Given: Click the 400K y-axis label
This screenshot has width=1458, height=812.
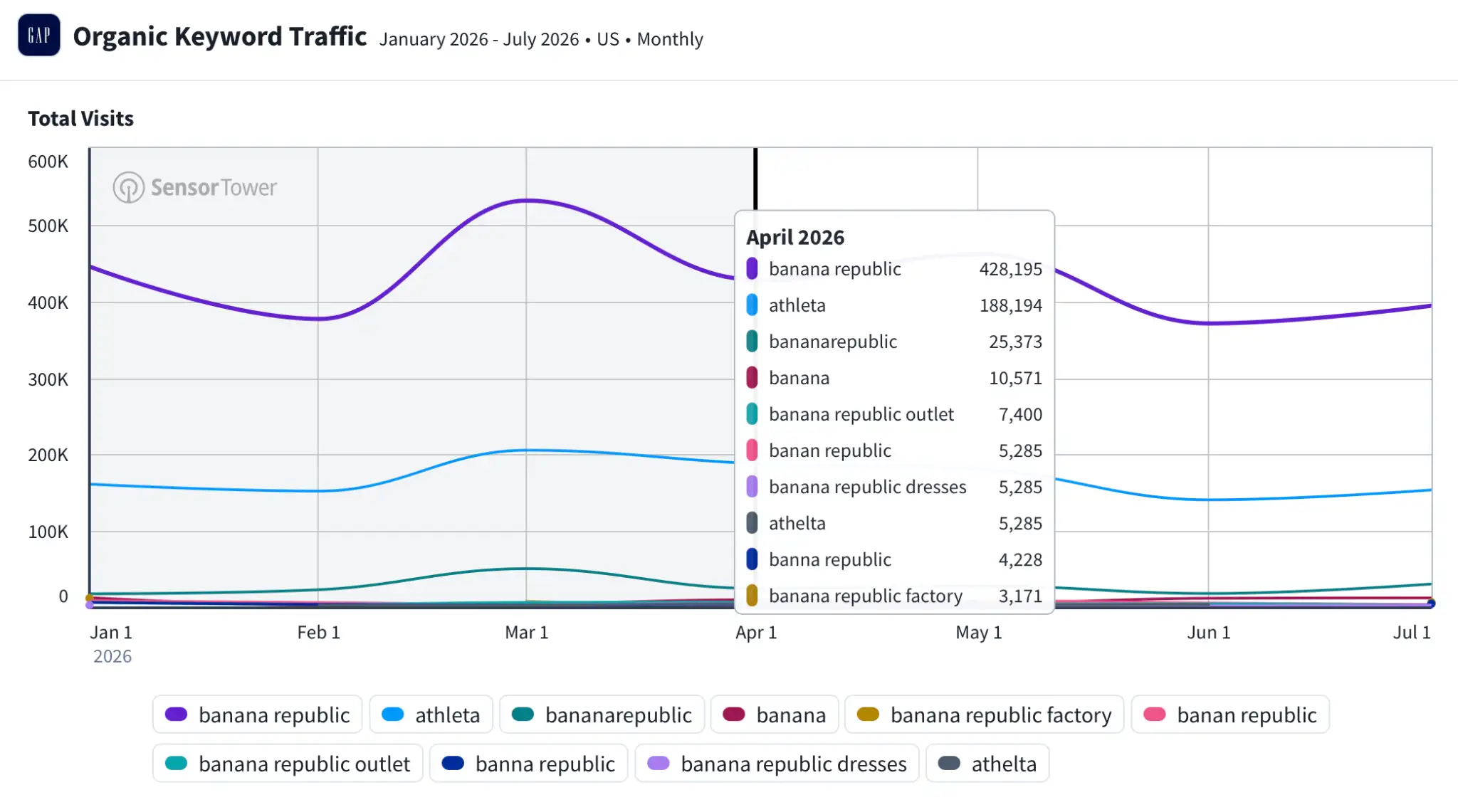Looking at the screenshot, I should pos(48,302).
